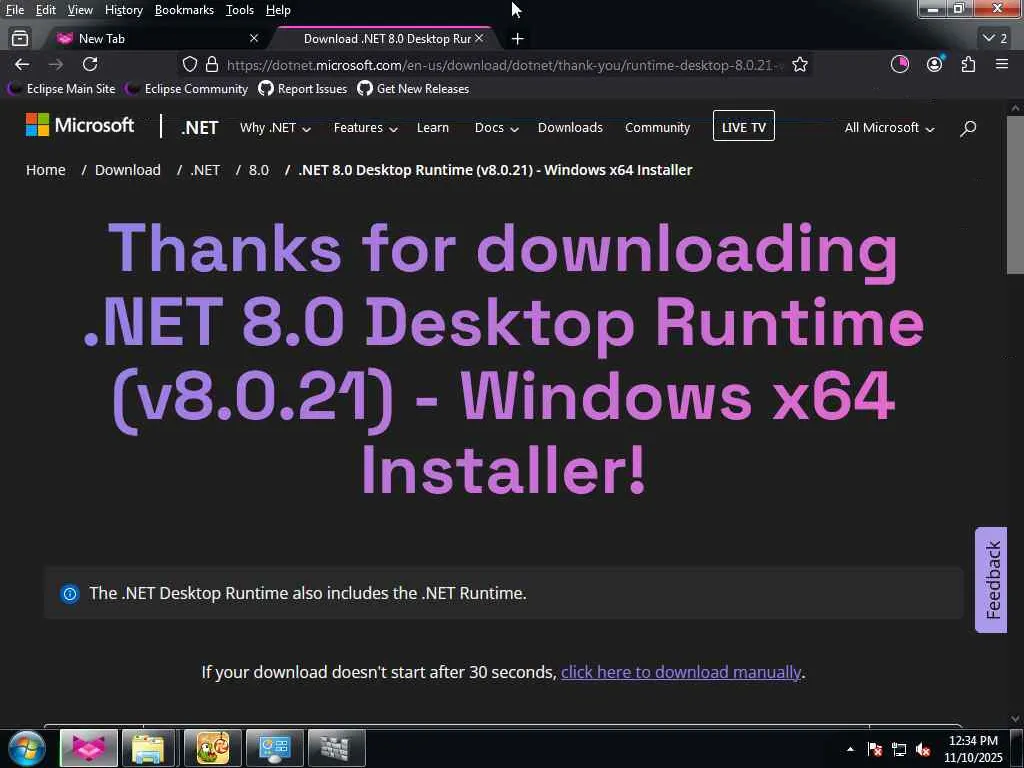Bookmark this page with the star

[x=799, y=64]
